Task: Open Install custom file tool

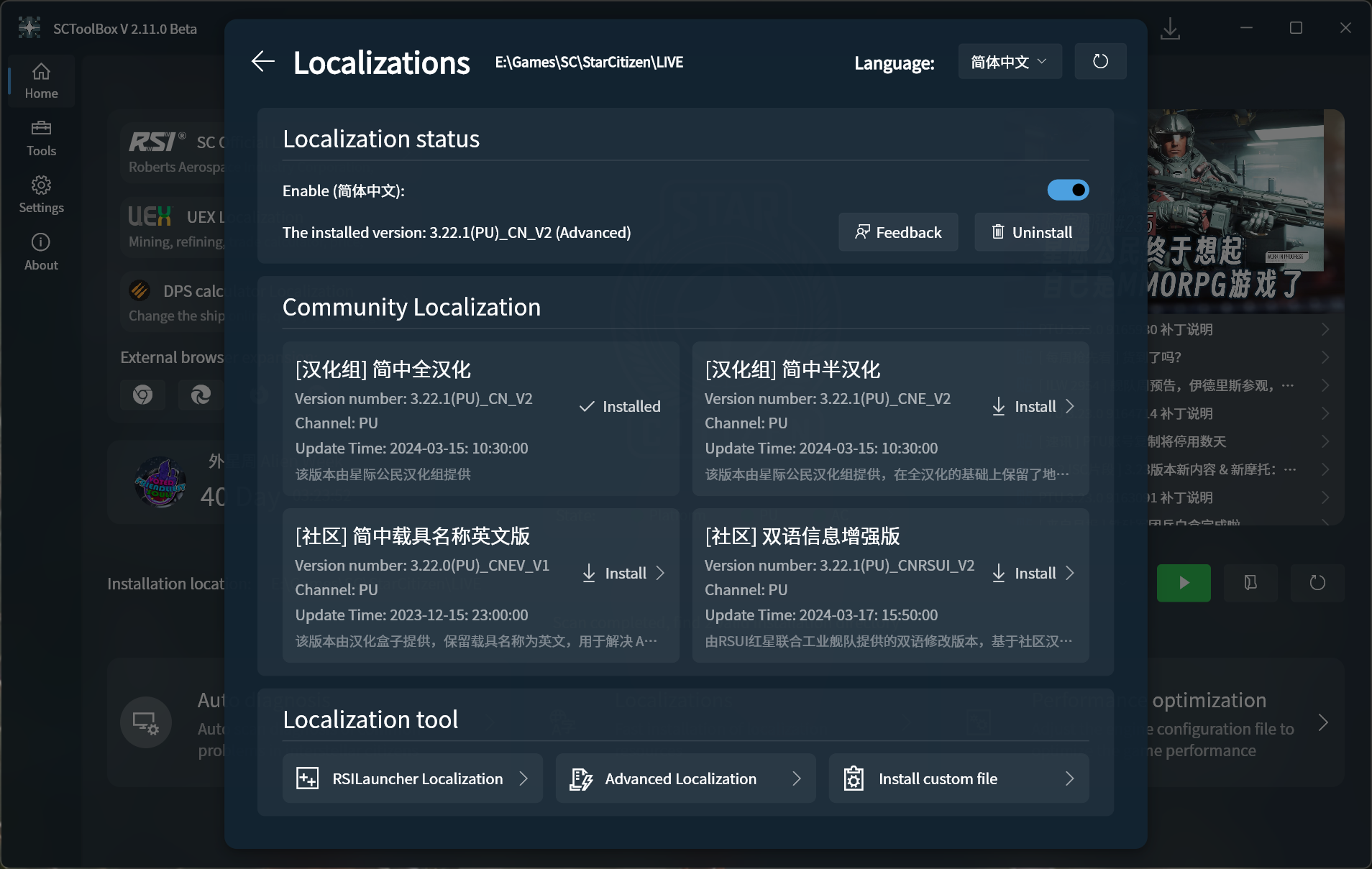Action: (x=959, y=778)
